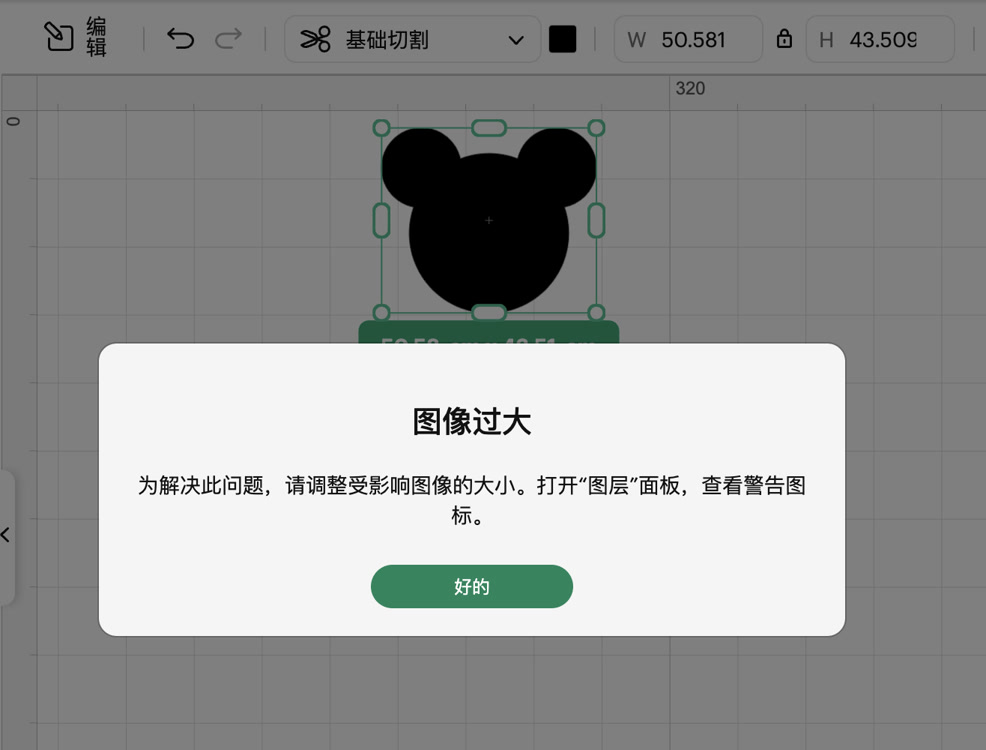Click the ruler label 320
986x750 pixels.
[x=690, y=88]
